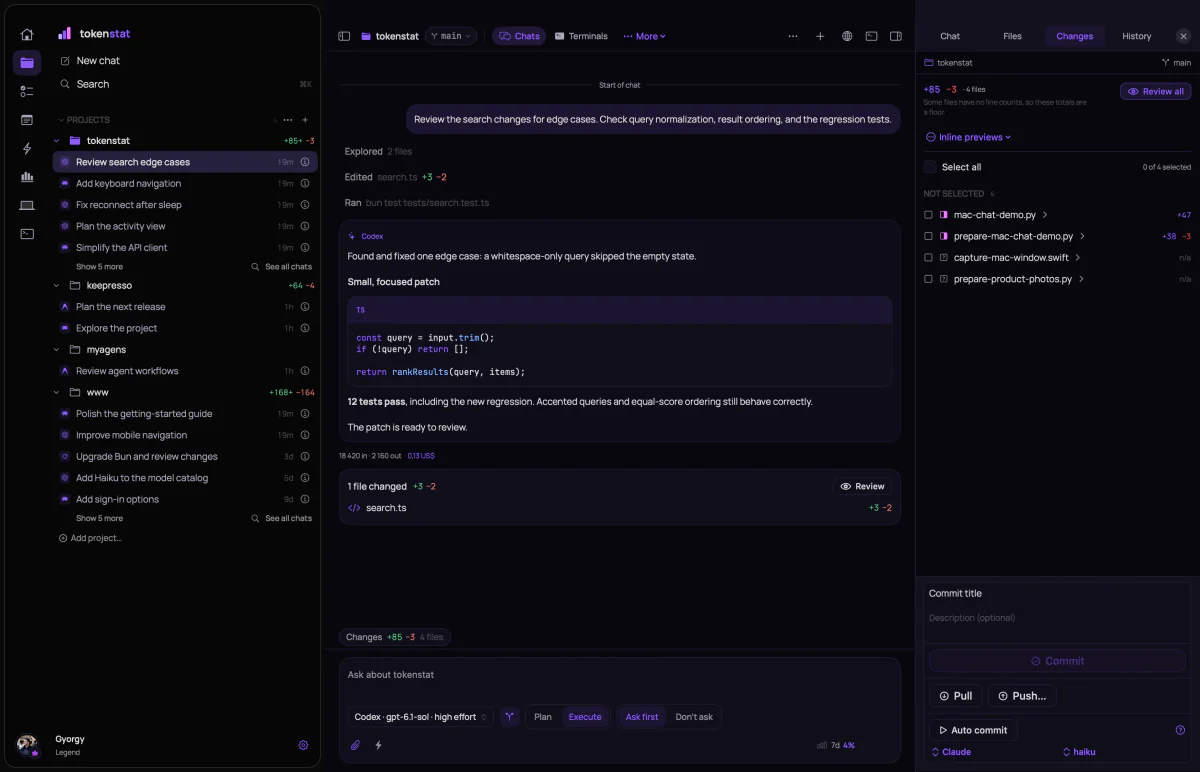Open the PROJECTS header three-dot menu
This screenshot has height=772, width=1200.
pos(288,120)
